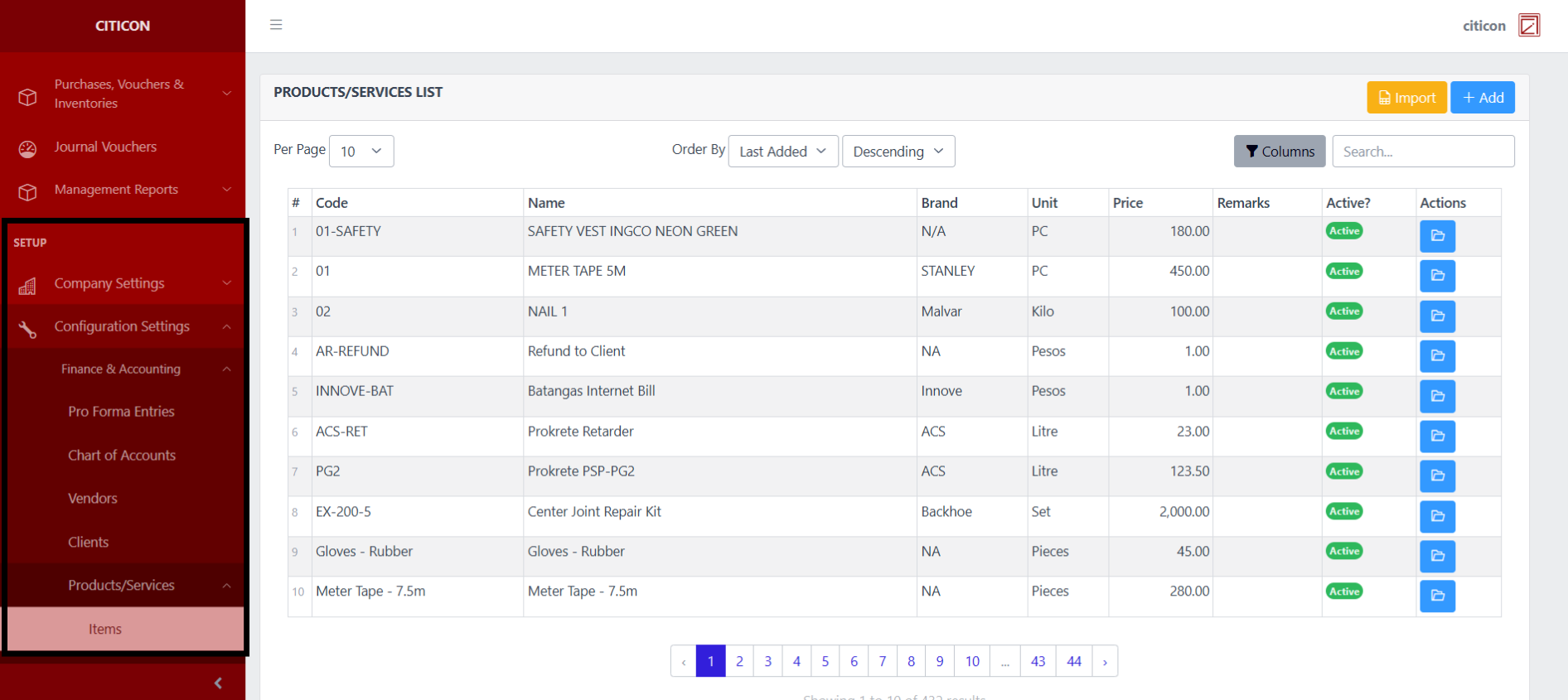The image size is (1568, 700).
Task: Click the previous page arrow
Action: coord(684,661)
